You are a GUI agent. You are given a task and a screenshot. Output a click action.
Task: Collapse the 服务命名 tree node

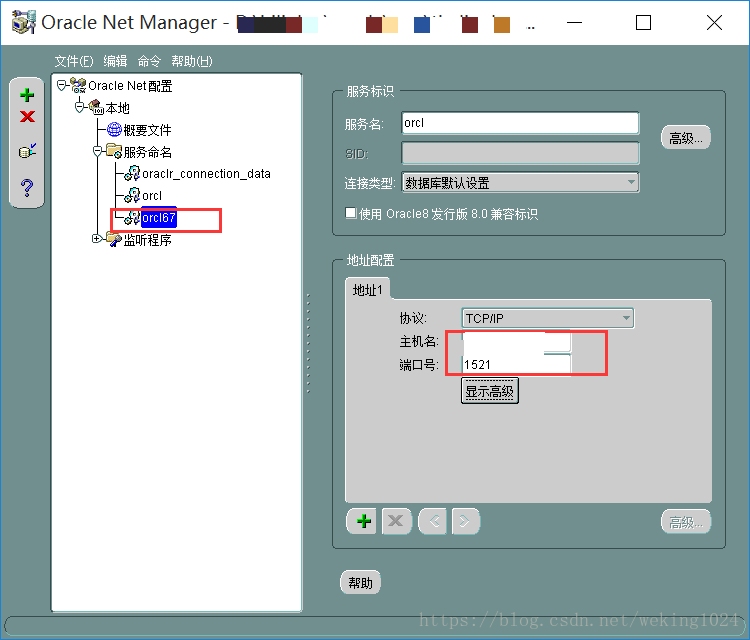pos(97,152)
